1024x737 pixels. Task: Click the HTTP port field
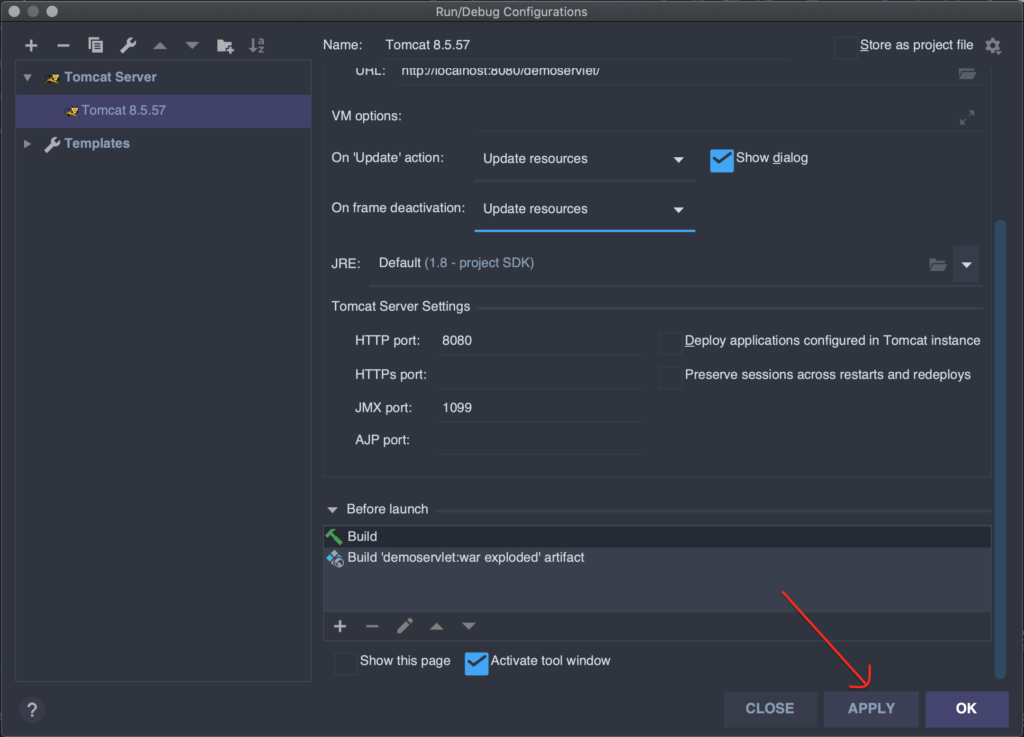(539, 341)
